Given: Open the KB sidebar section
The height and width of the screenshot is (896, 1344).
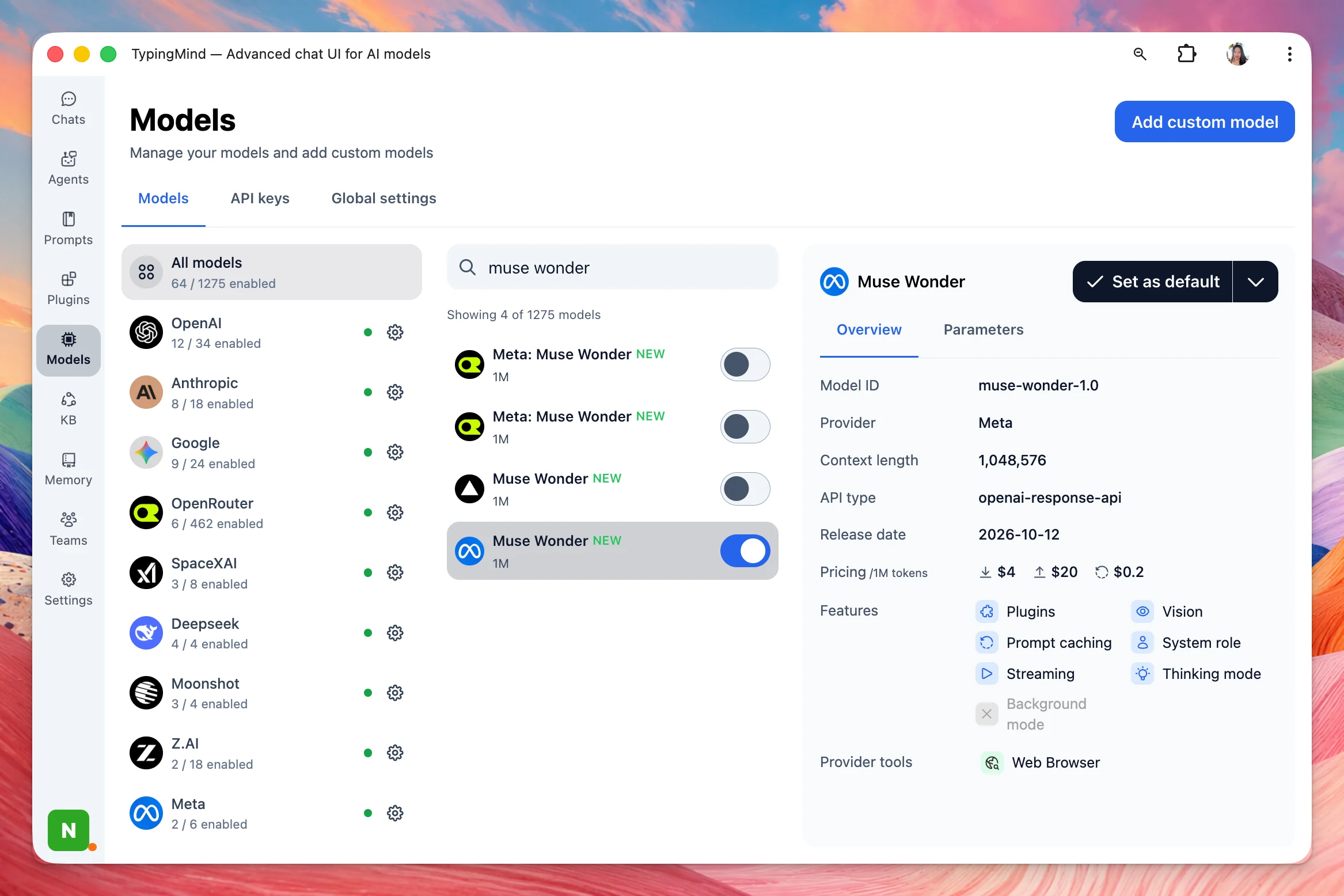Looking at the screenshot, I should point(68,409).
